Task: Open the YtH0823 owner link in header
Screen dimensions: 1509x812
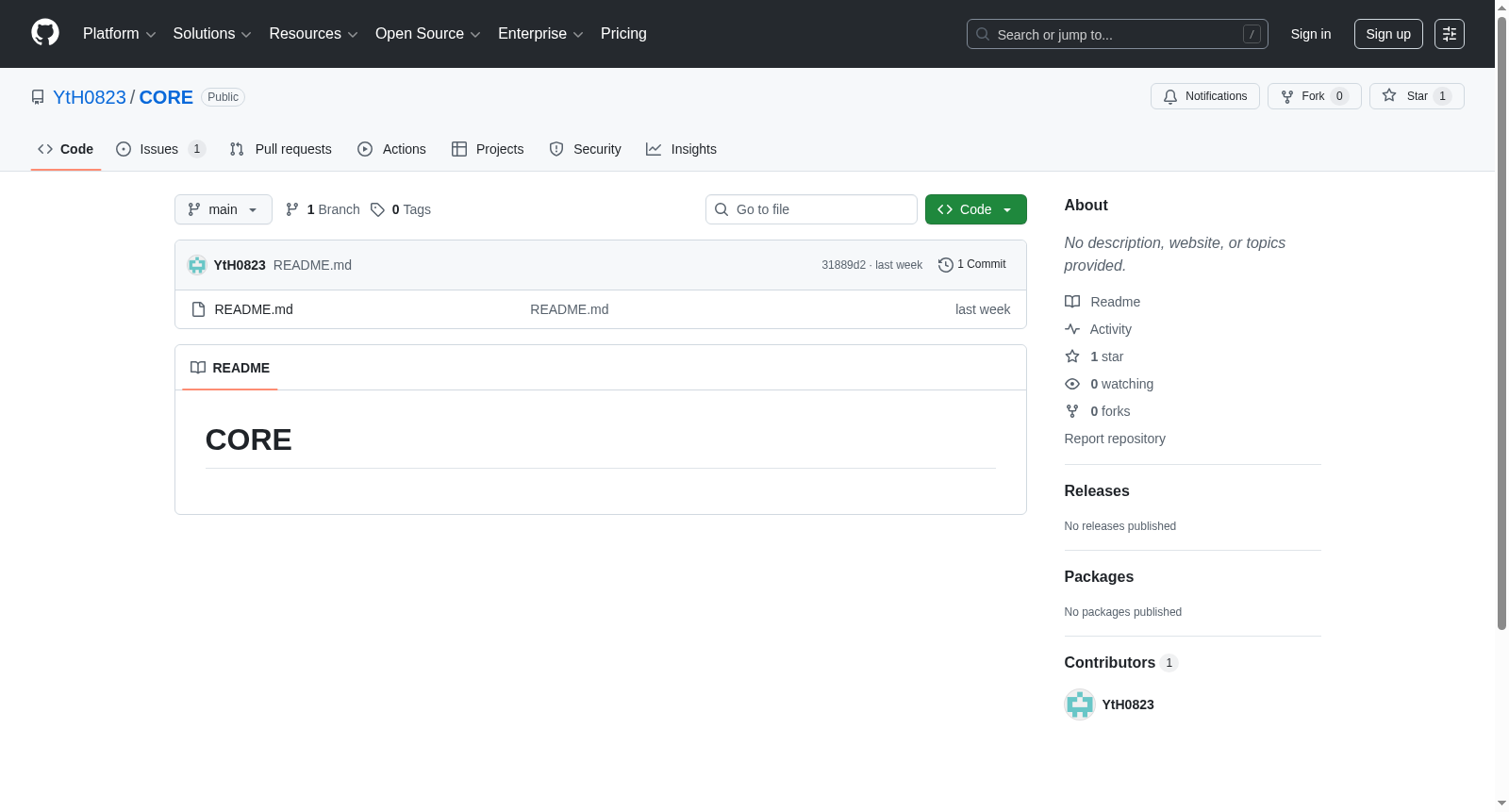Action: coord(90,97)
